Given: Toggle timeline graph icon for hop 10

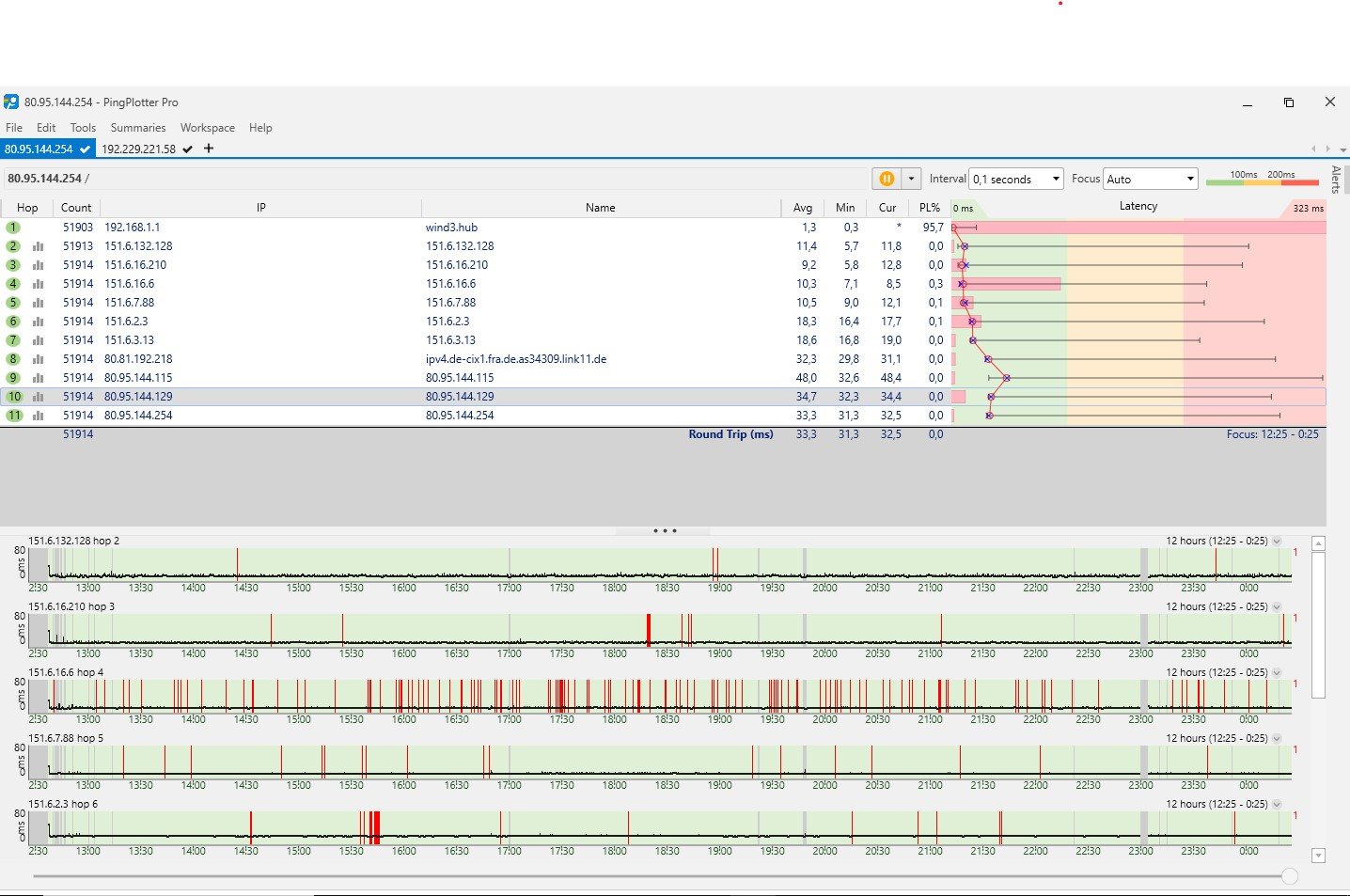Looking at the screenshot, I should (39, 397).
